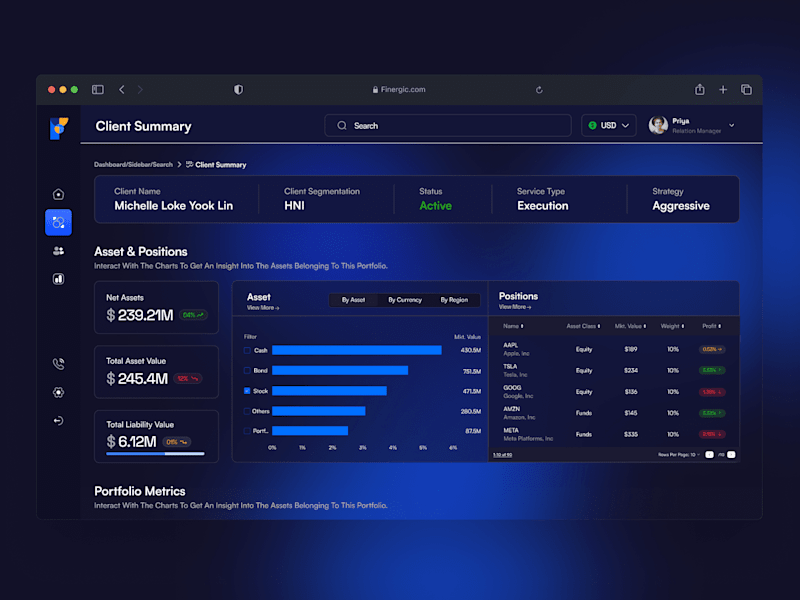Toggle the browser sidebar panel icon
Image resolution: width=800 pixels, height=600 pixels.
pos(97,90)
